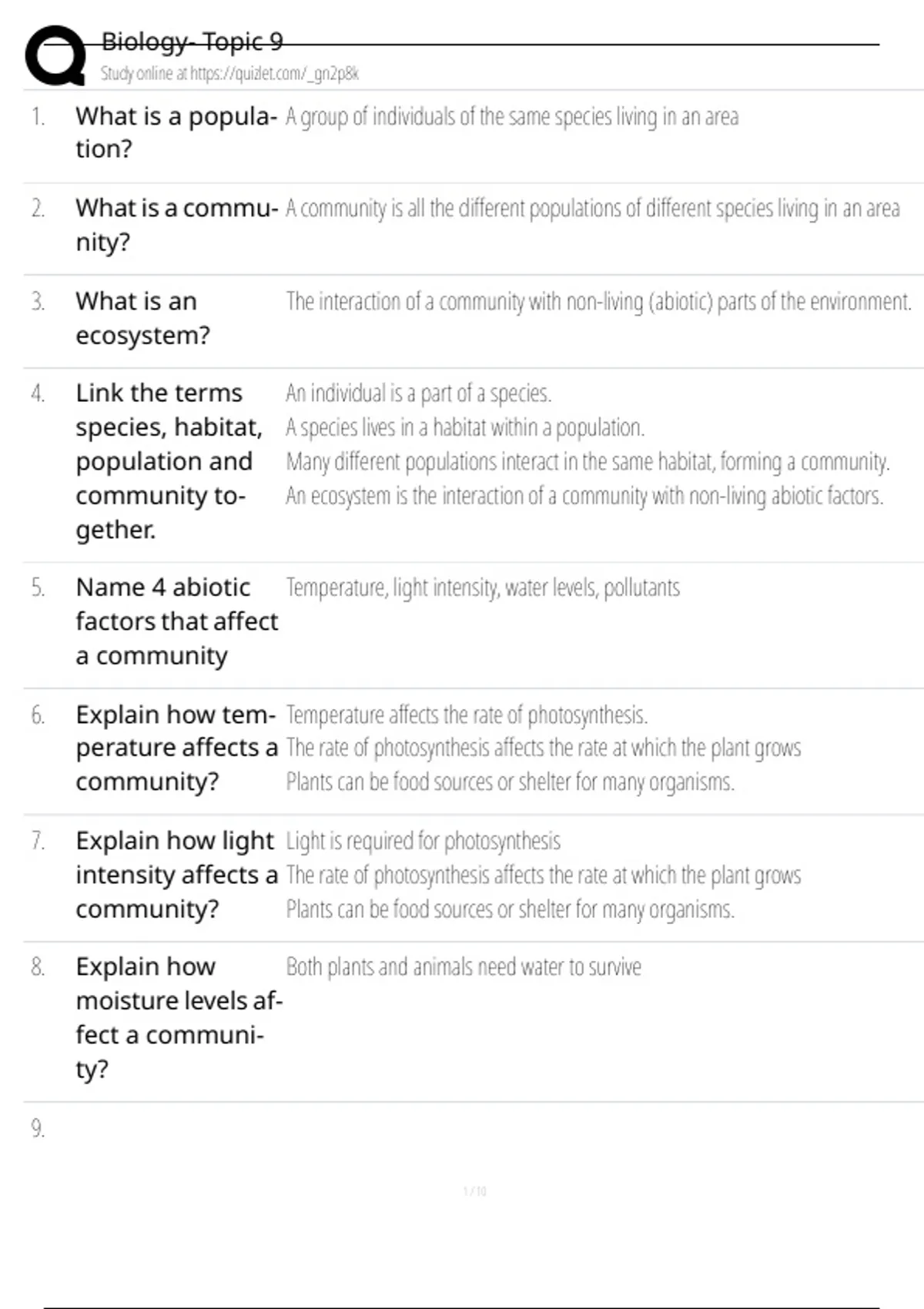Select the question 'What is an ecosystem?'
The height and width of the screenshot is (1309, 924).
click(x=142, y=318)
